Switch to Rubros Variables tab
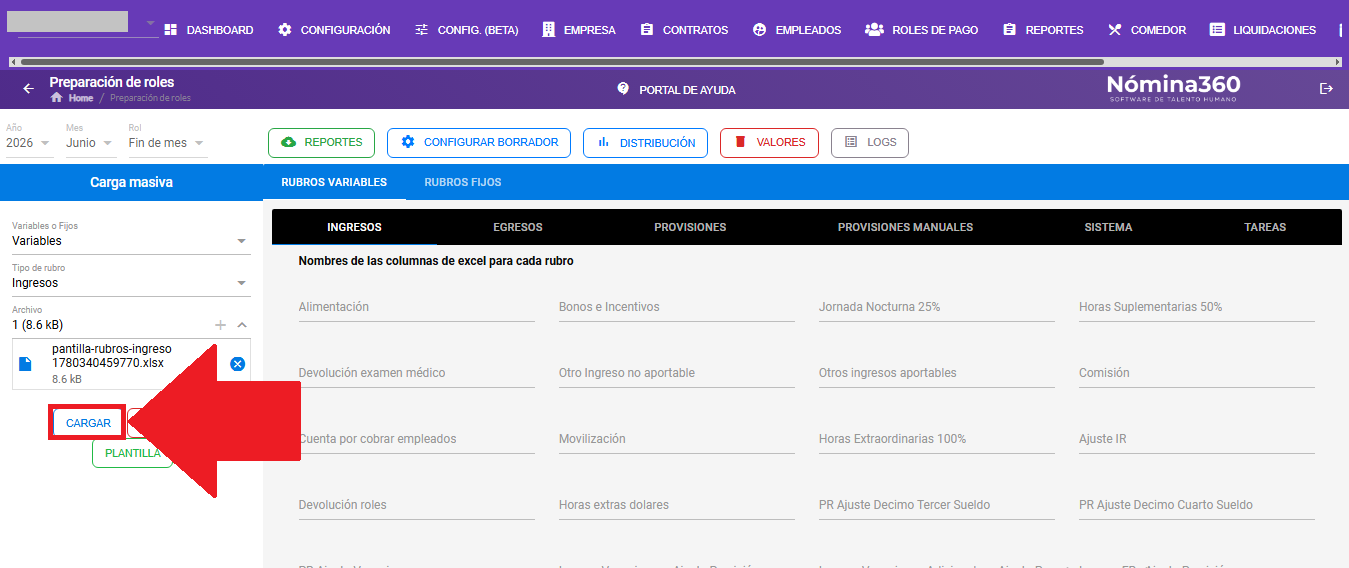 coord(334,182)
